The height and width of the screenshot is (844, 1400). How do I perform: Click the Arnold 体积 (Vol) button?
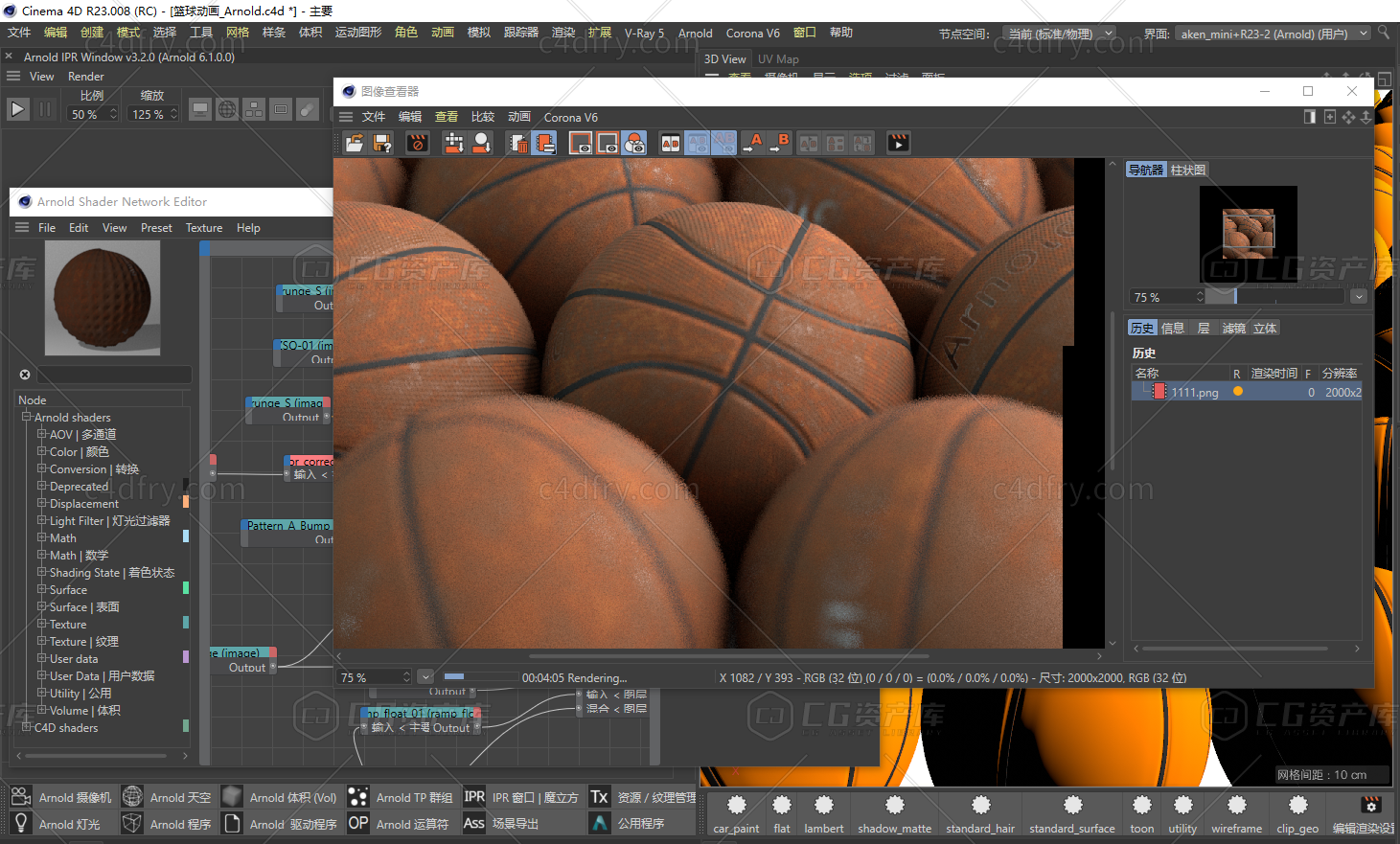pos(280,797)
